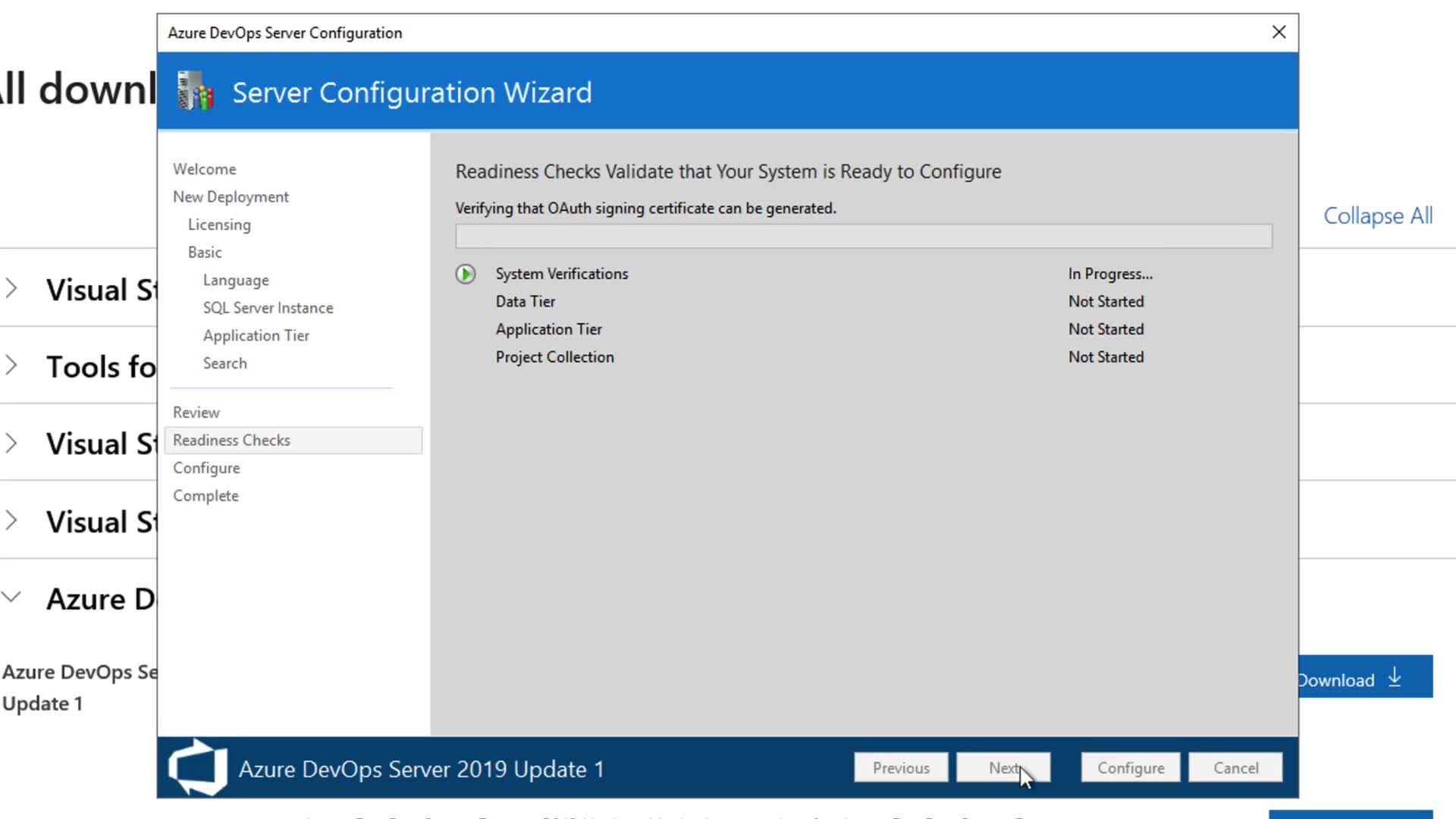1456x819 pixels.
Task: Open the Licensing step
Action: tap(219, 224)
